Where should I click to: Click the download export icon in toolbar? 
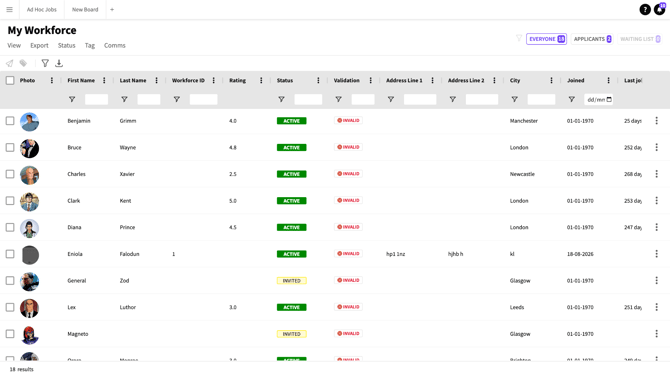59,63
